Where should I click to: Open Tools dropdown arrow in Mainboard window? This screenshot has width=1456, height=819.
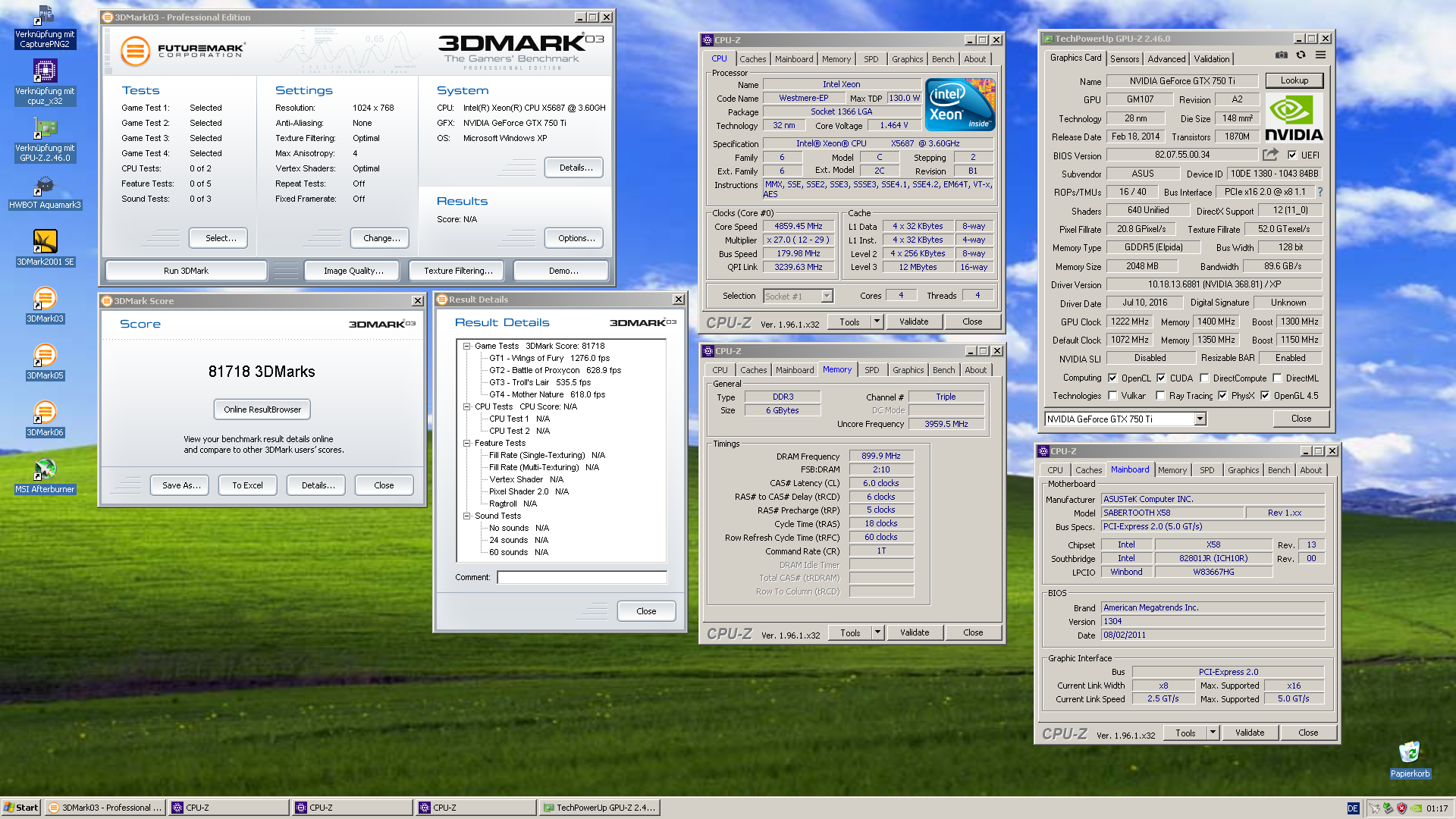[x=1213, y=733]
